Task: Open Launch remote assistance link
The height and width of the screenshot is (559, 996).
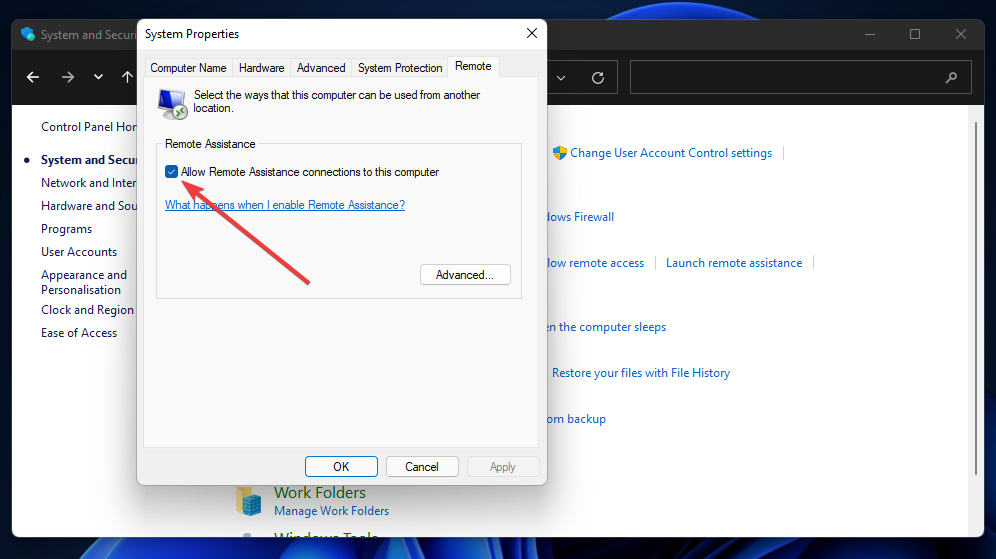Action: point(734,263)
